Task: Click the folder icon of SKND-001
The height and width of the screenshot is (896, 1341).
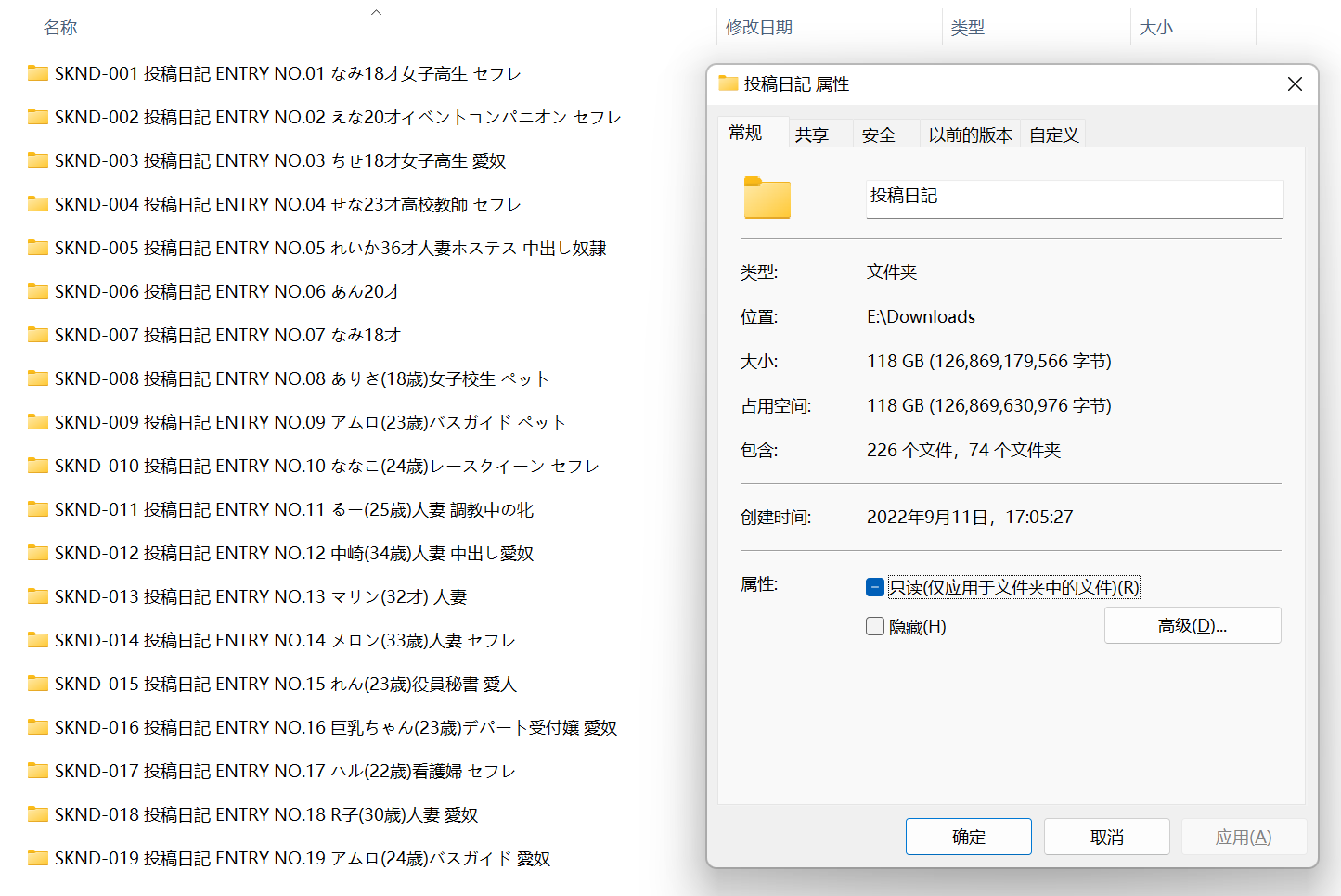Action: [38, 73]
